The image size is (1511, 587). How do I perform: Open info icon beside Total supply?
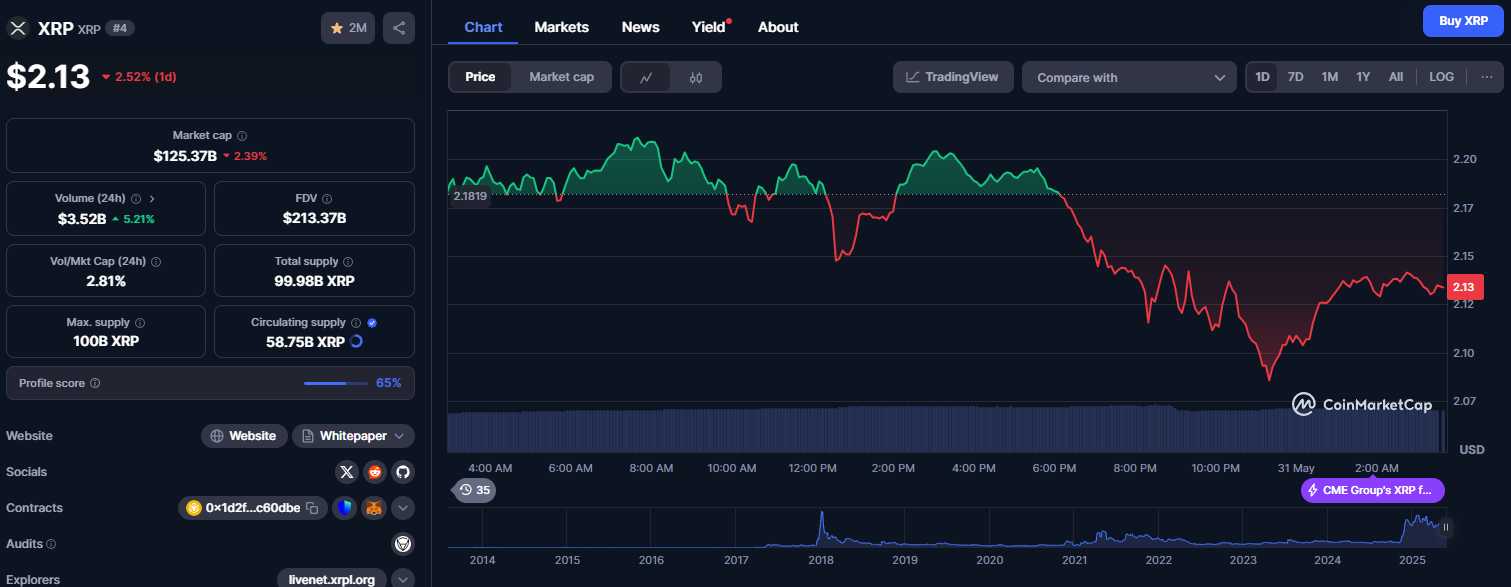pos(347,261)
